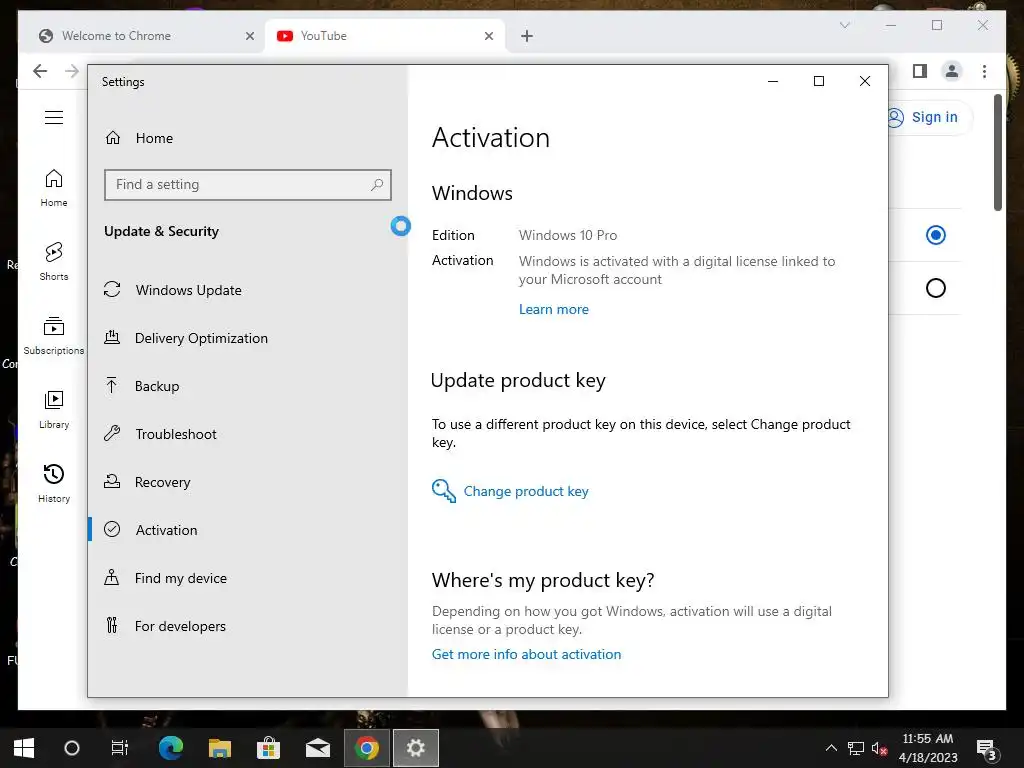Click the Find a setting search box
The image size is (1024, 768).
(248, 185)
